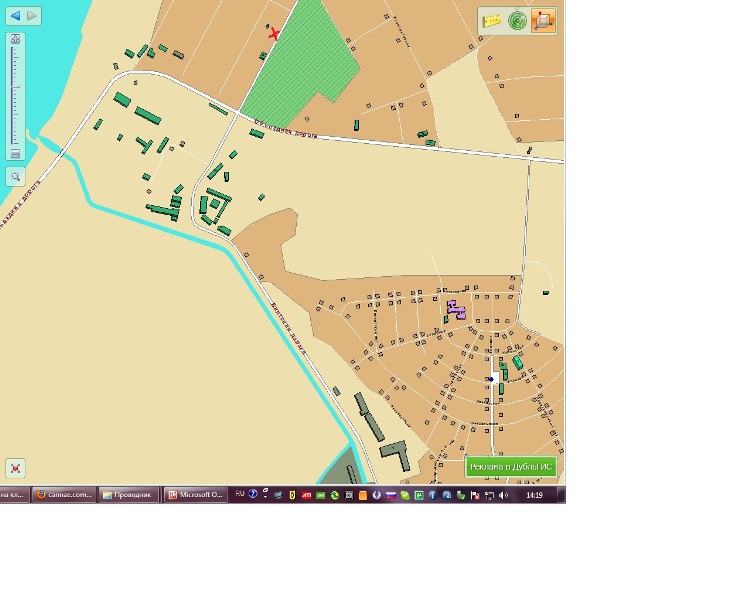This screenshot has height=600, width=750.
Task: Click the RU language indicator
Action: point(240,495)
